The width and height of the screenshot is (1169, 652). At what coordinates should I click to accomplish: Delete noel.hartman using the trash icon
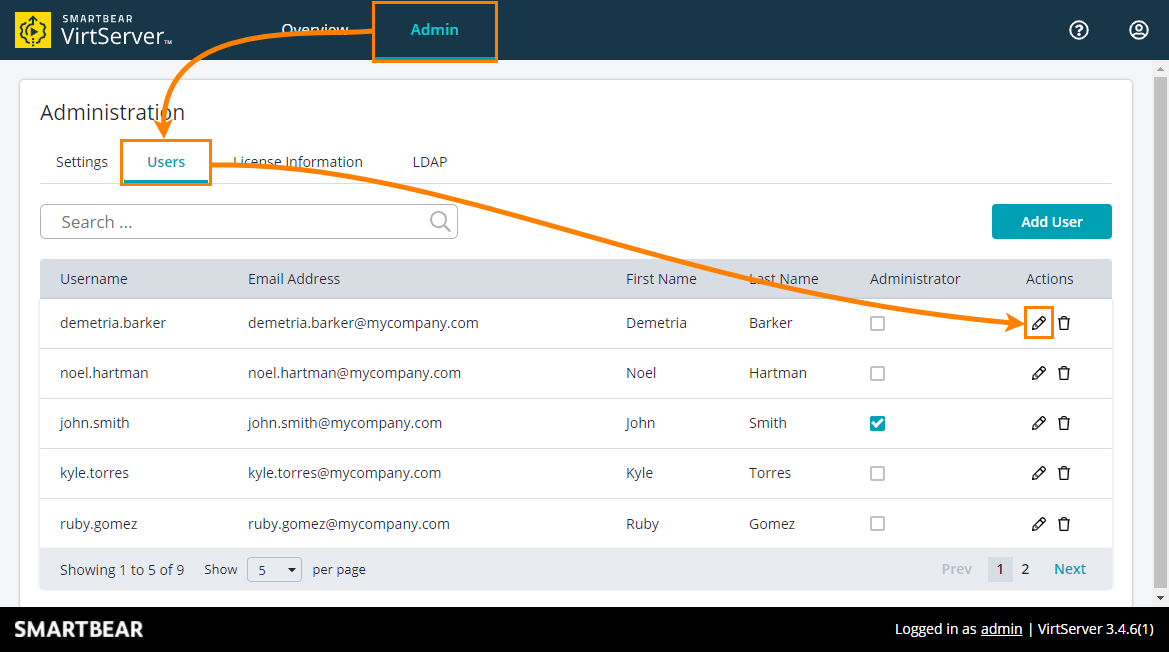coord(1064,373)
